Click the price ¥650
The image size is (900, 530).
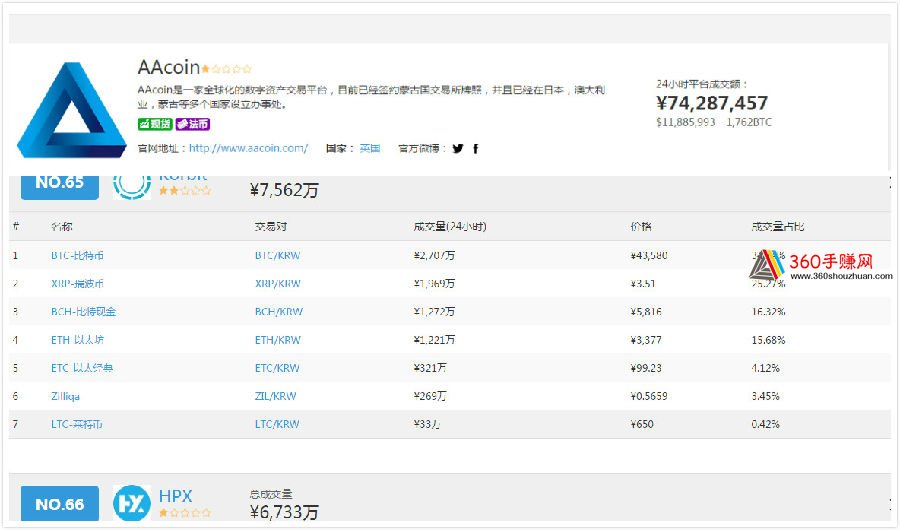(x=642, y=424)
